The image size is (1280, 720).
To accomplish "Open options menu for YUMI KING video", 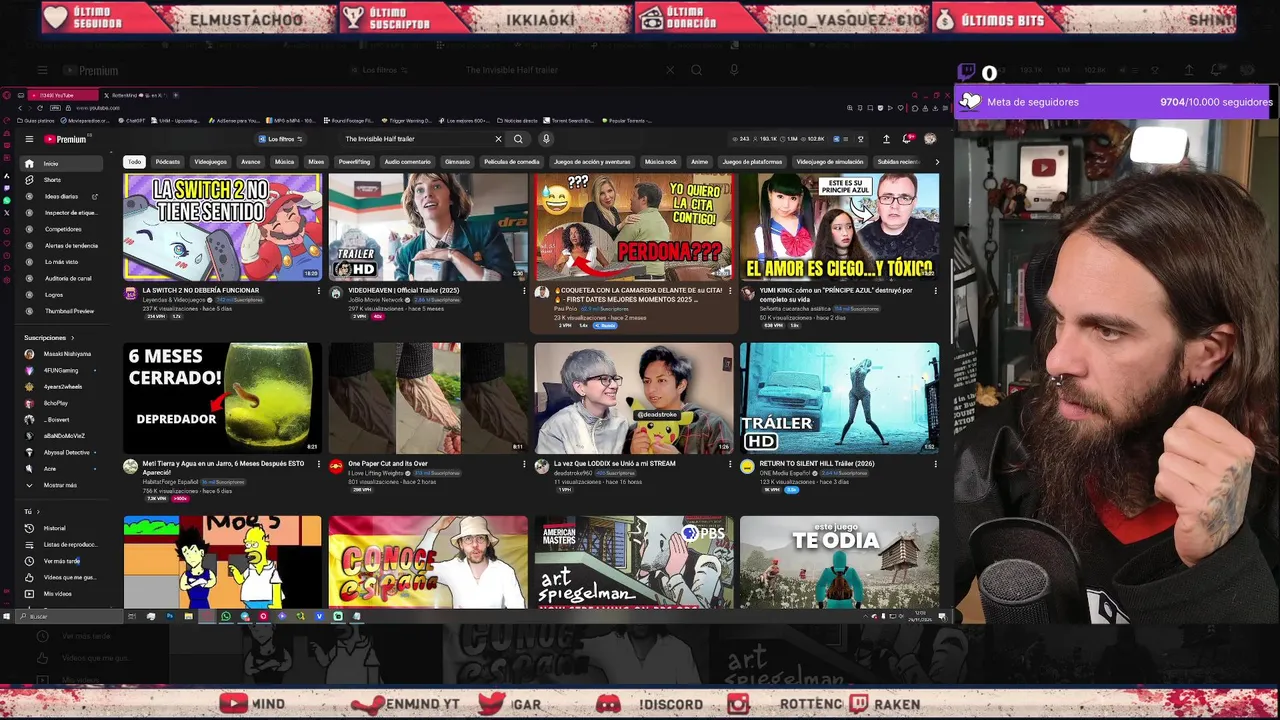I will pos(935,291).
